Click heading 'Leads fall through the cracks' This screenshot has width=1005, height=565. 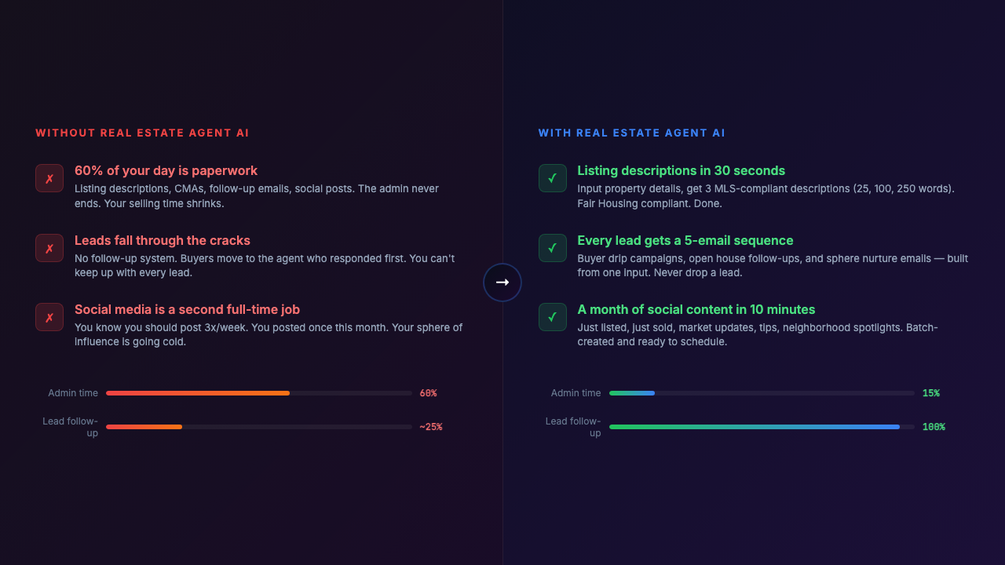point(162,240)
